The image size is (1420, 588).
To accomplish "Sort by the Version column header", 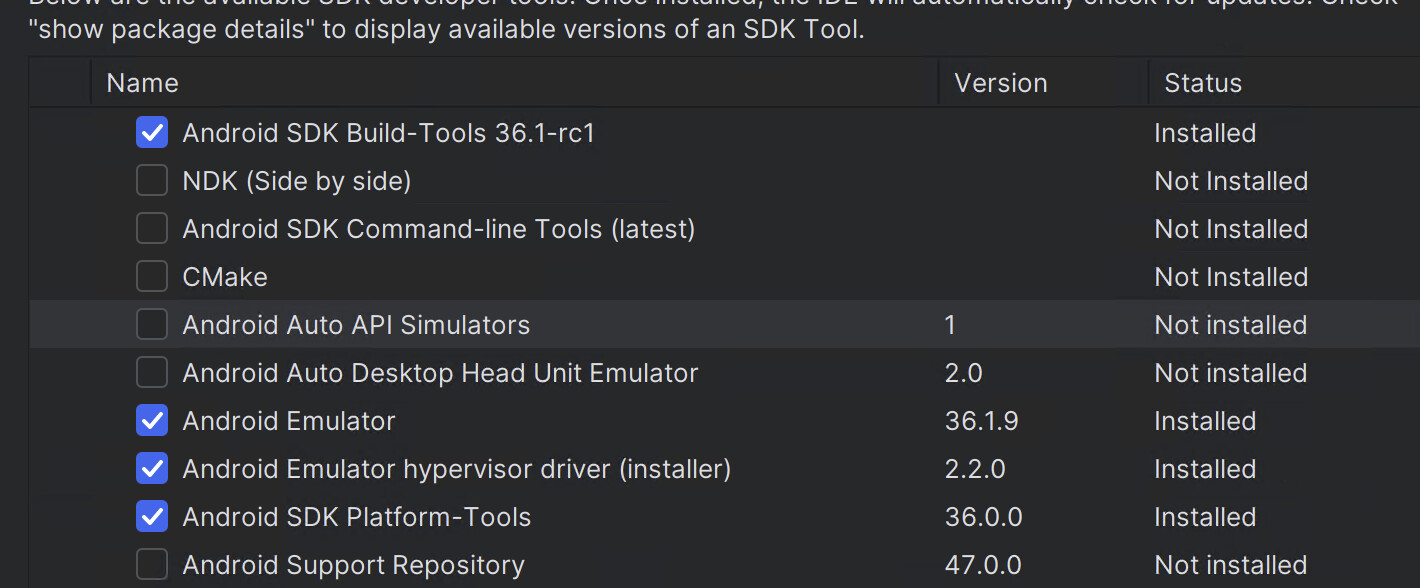I will tap(1000, 83).
